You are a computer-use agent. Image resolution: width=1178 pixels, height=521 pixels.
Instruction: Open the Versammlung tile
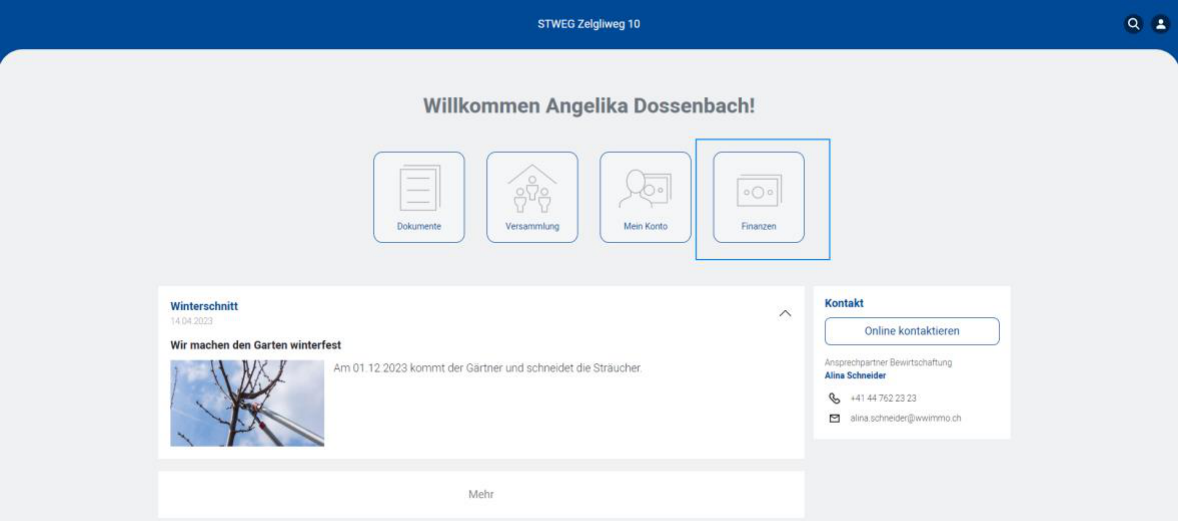532,197
